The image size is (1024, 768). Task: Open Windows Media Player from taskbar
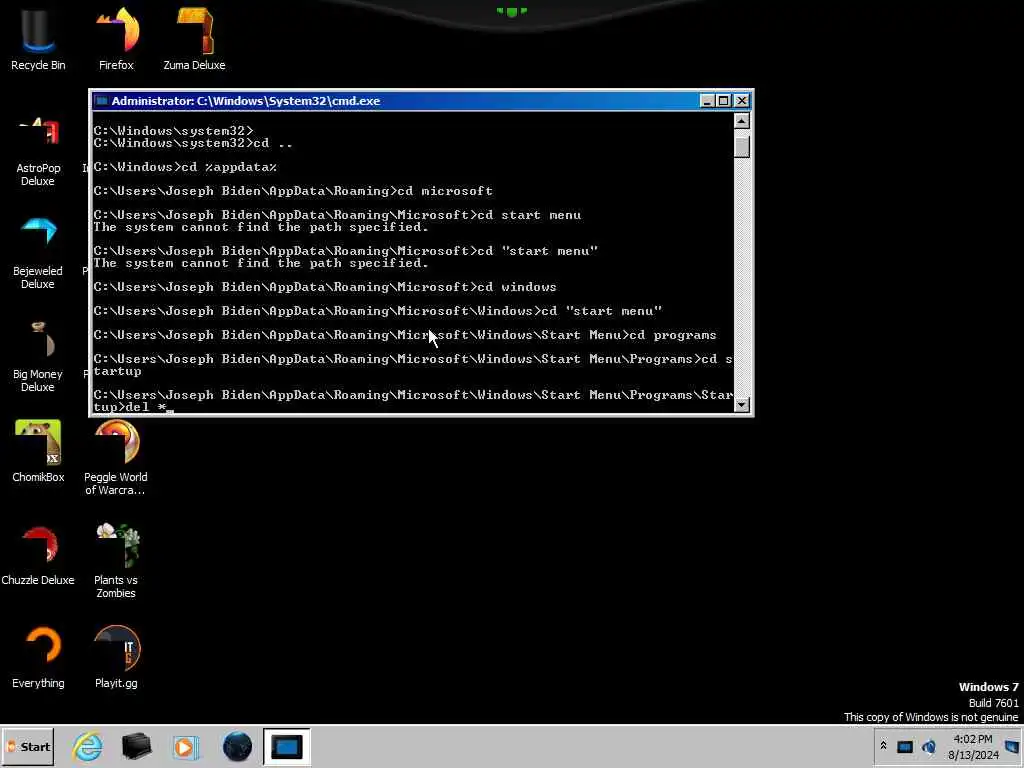(185, 746)
